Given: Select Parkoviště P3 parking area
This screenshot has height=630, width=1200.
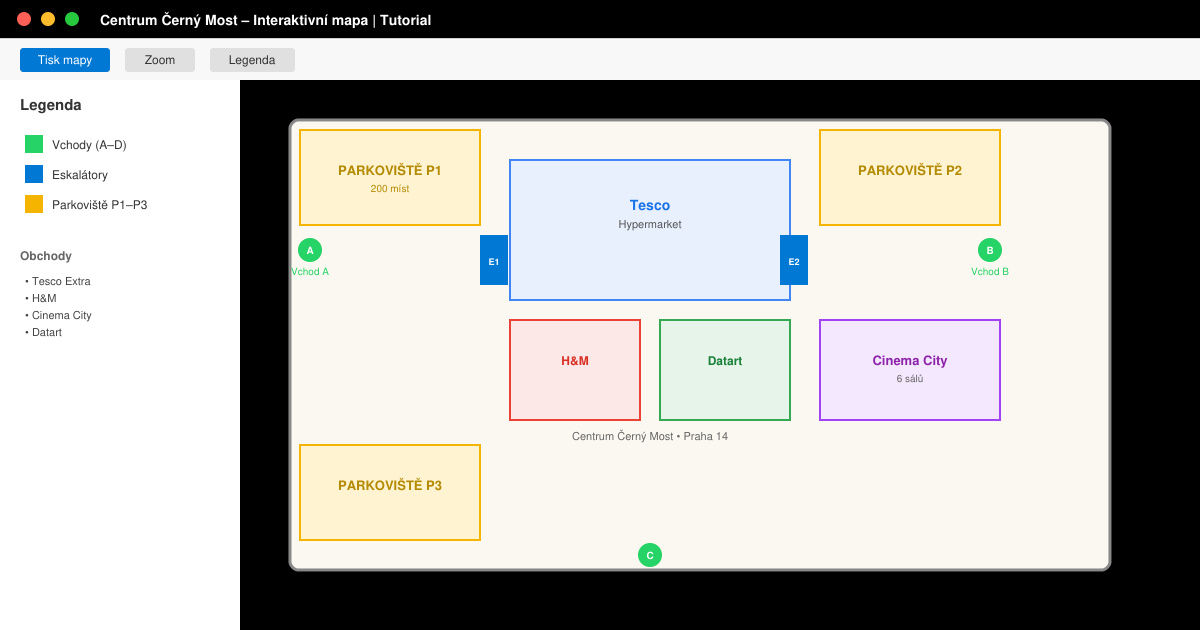Looking at the screenshot, I should (x=390, y=492).
